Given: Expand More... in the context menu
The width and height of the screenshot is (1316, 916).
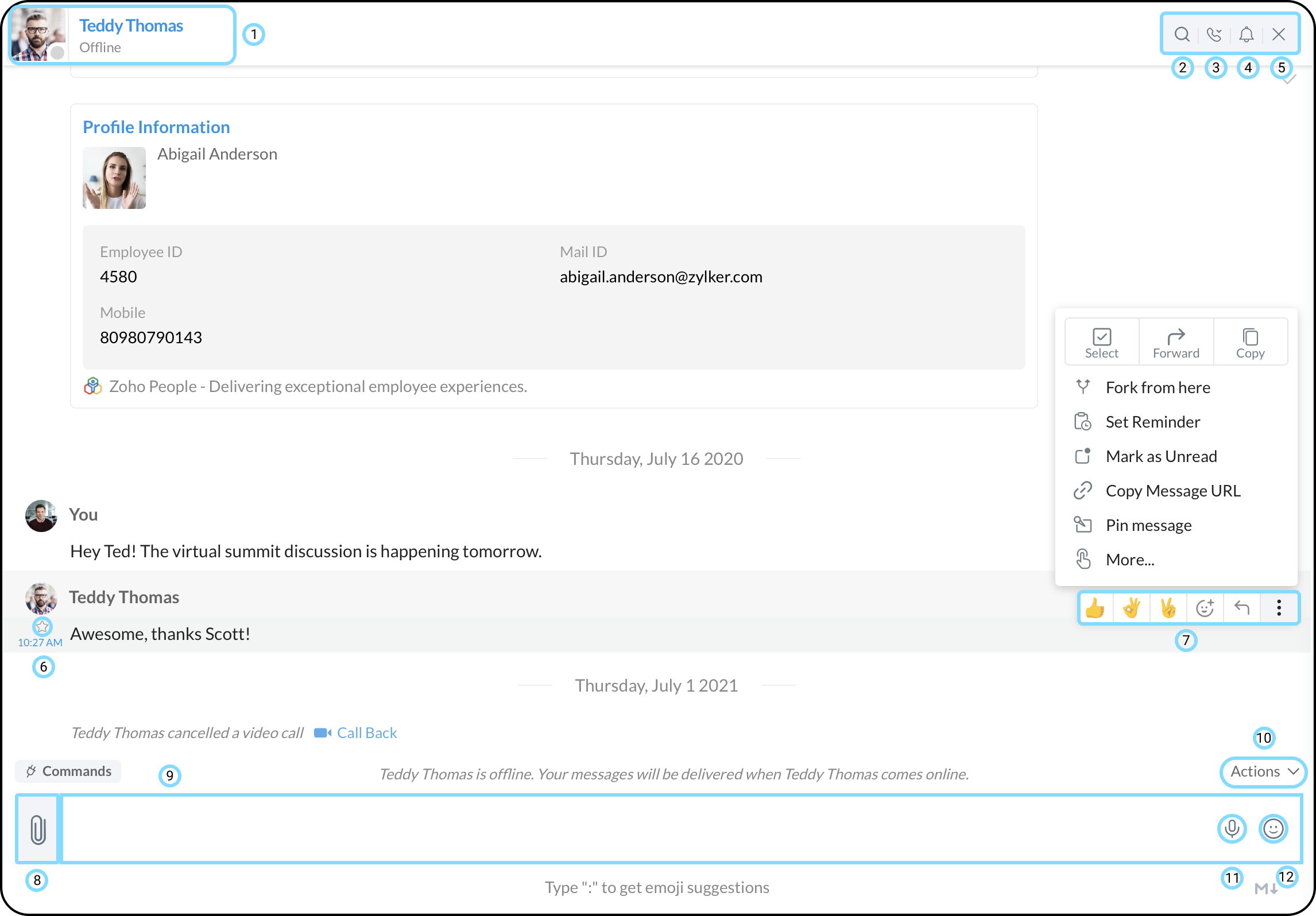Looking at the screenshot, I should (1129, 560).
